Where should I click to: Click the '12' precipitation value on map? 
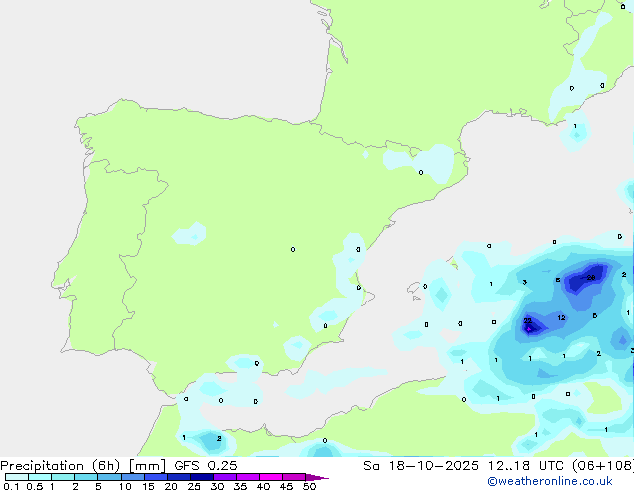[x=561, y=317]
